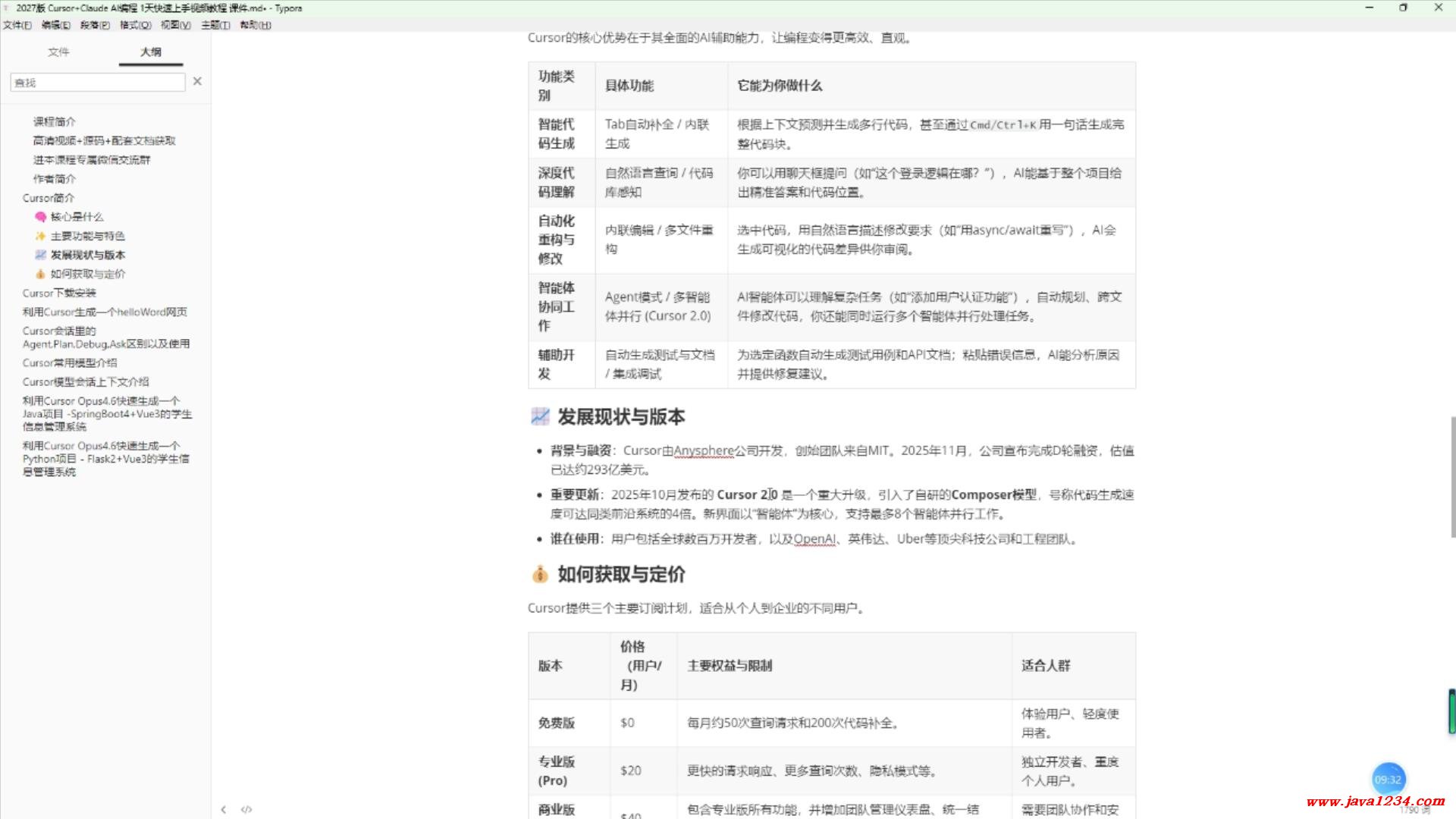This screenshot has height=819, width=1456.
Task: Jump to Cursor下载安装 in outline
Action: click(59, 293)
